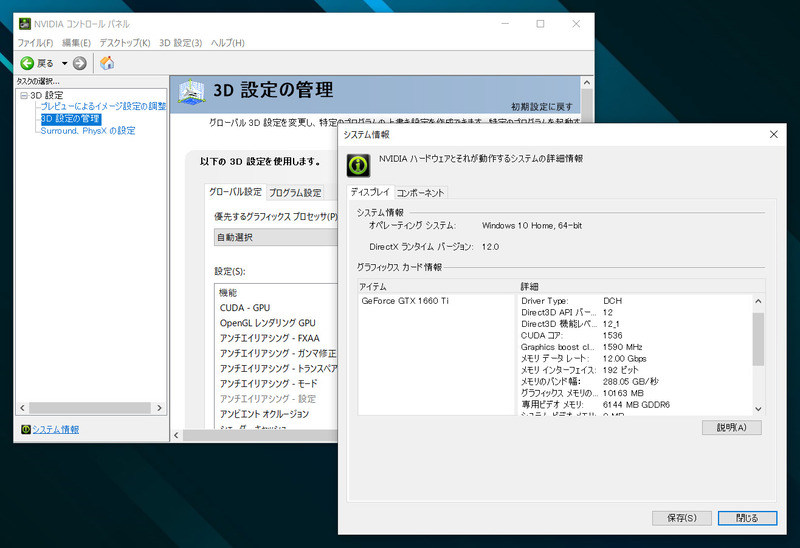
Task: Click the green info icon in システム情報 dialog
Action: pos(359,165)
